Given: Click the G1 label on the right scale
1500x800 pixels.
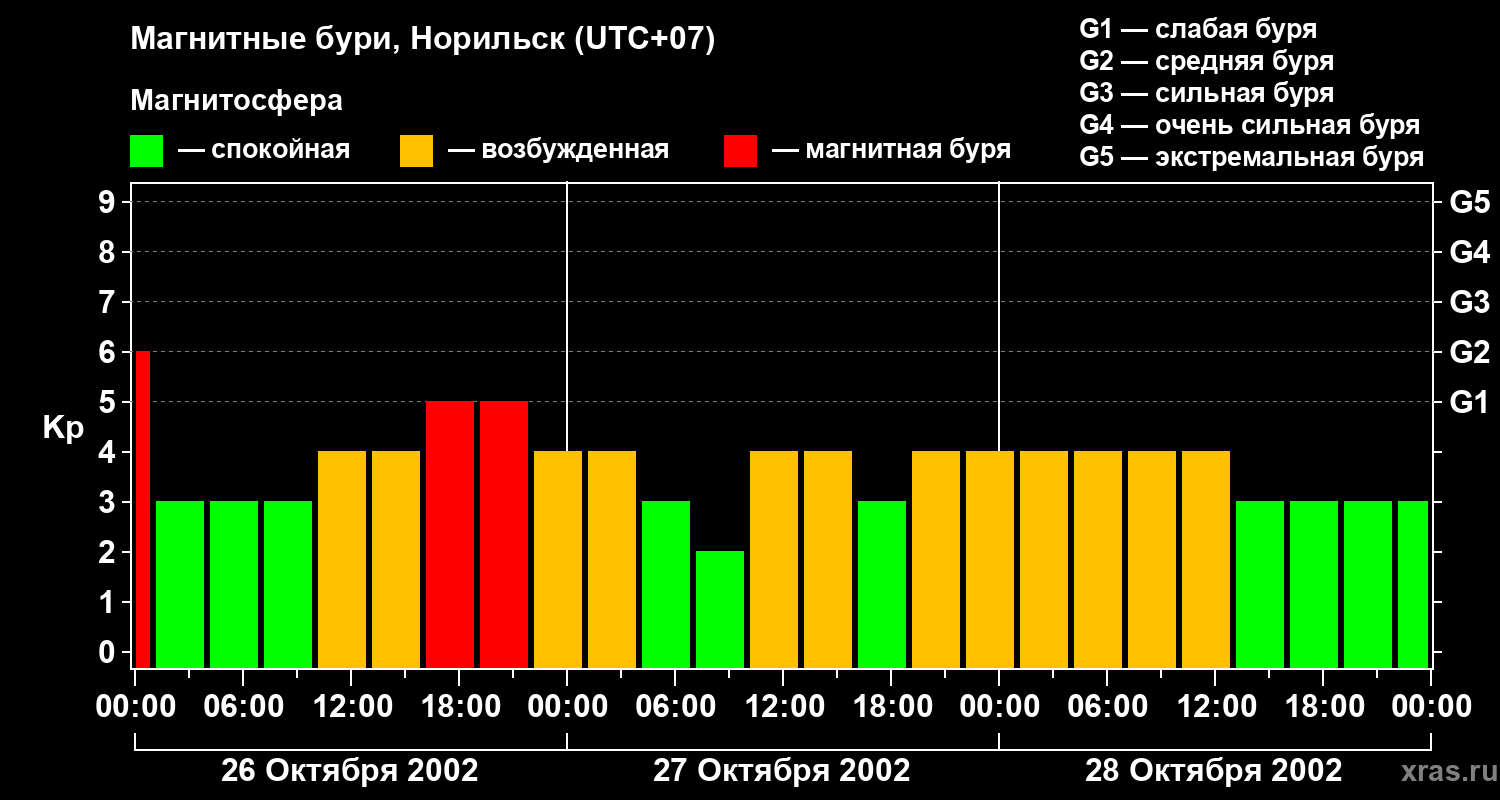Looking at the screenshot, I should coord(1470,402).
